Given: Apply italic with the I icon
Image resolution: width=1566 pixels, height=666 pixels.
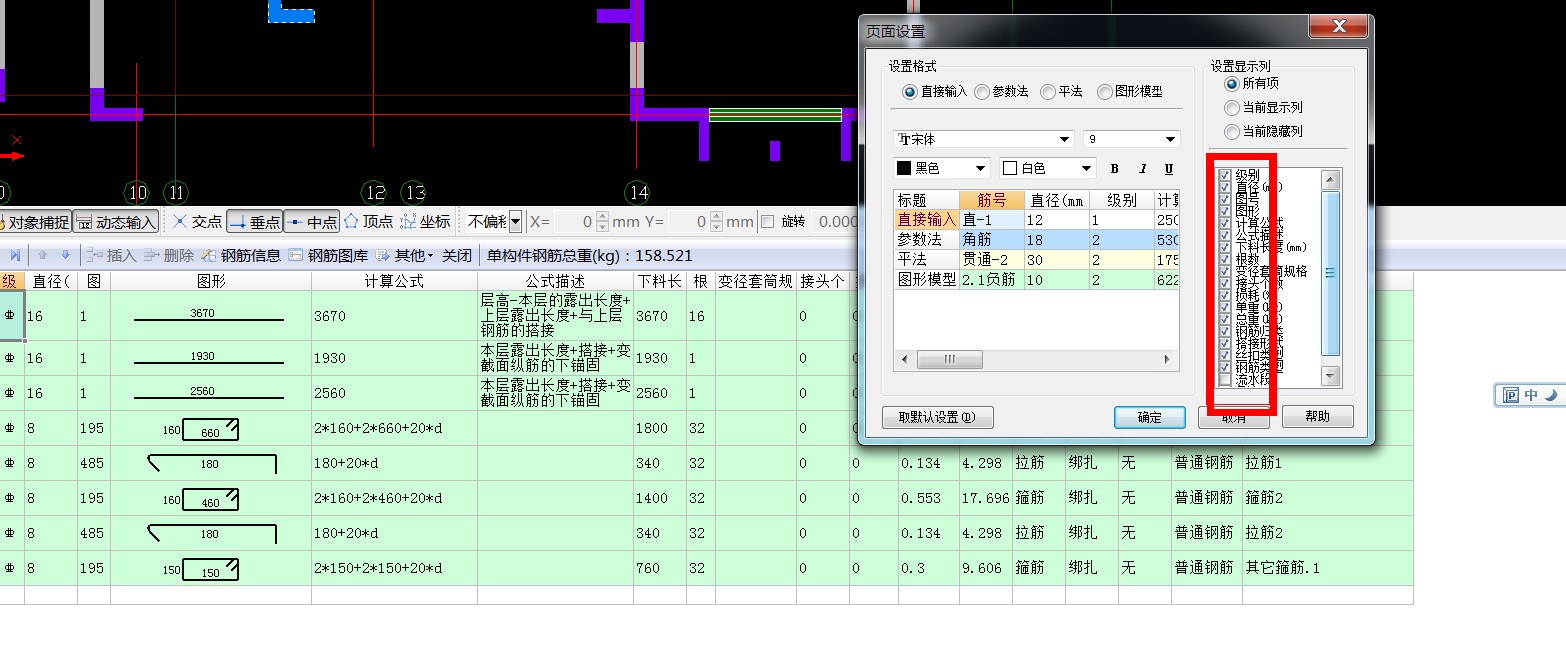Looking at the screenshot, I should [x=1142, y=169].
